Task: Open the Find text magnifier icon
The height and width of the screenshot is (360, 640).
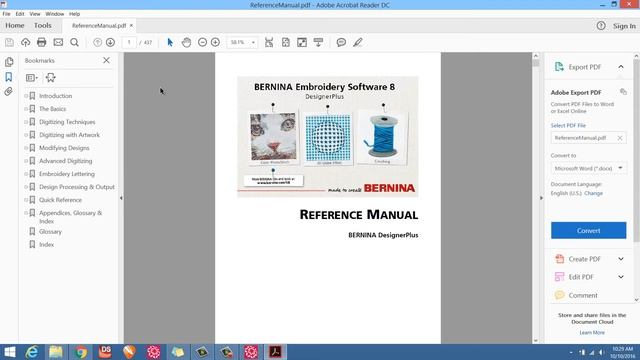Action: [74, 42]
